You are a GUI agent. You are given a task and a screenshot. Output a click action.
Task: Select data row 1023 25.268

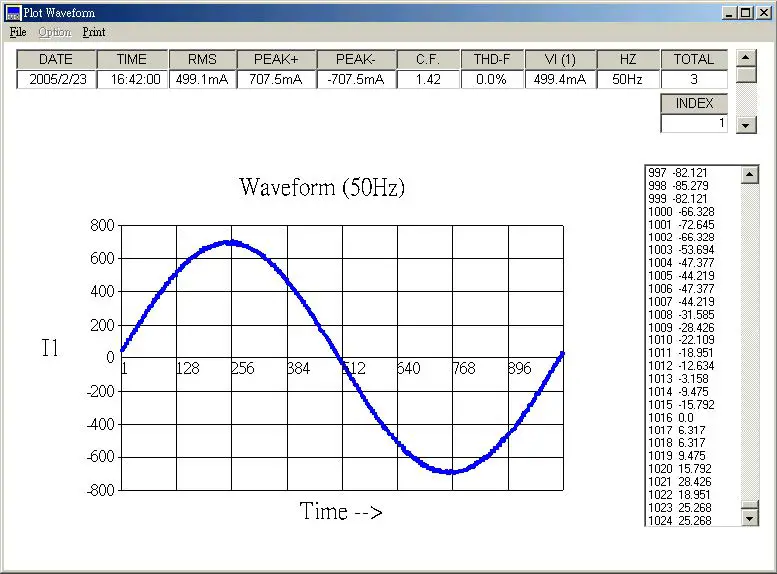coord(694,508)
